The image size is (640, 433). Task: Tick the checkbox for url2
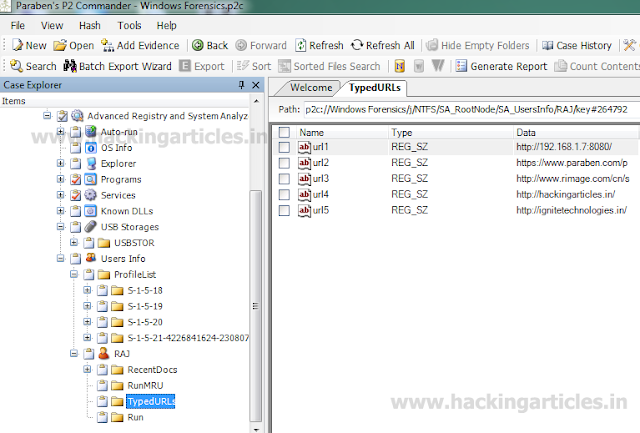(284, 163)
